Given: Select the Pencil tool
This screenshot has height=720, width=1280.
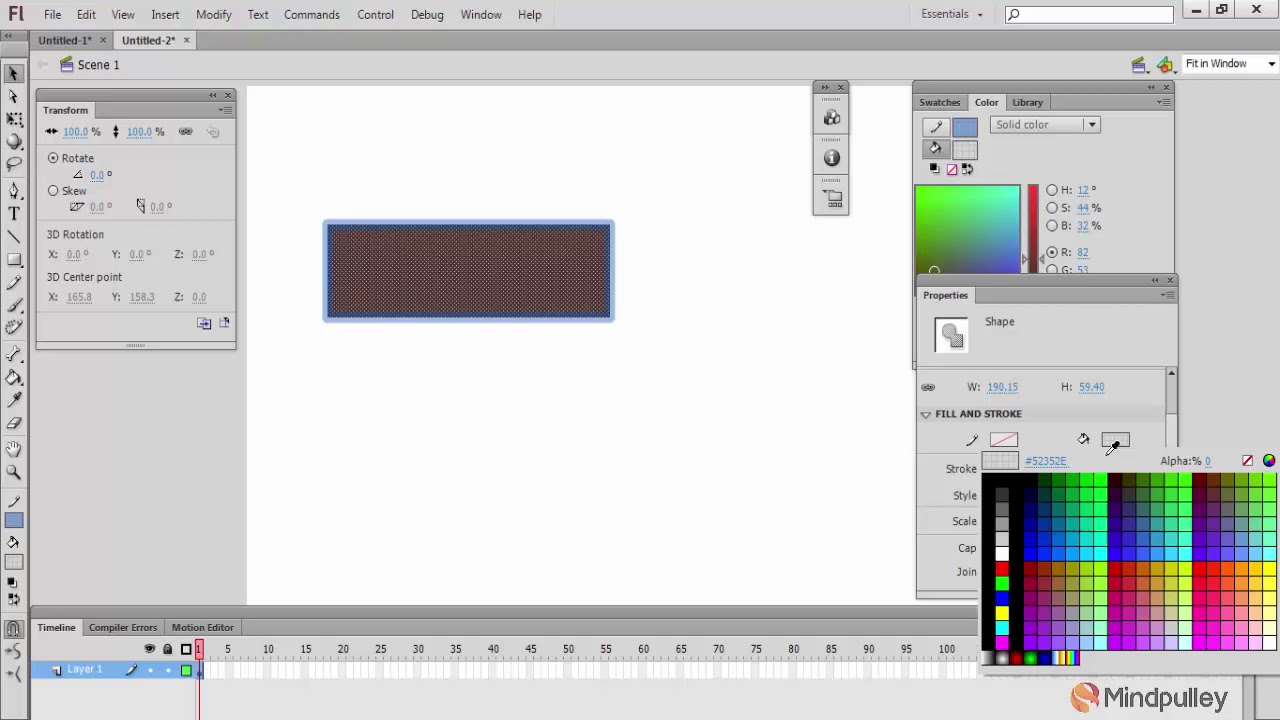Looking at the screenshot, I should [14, 283].
